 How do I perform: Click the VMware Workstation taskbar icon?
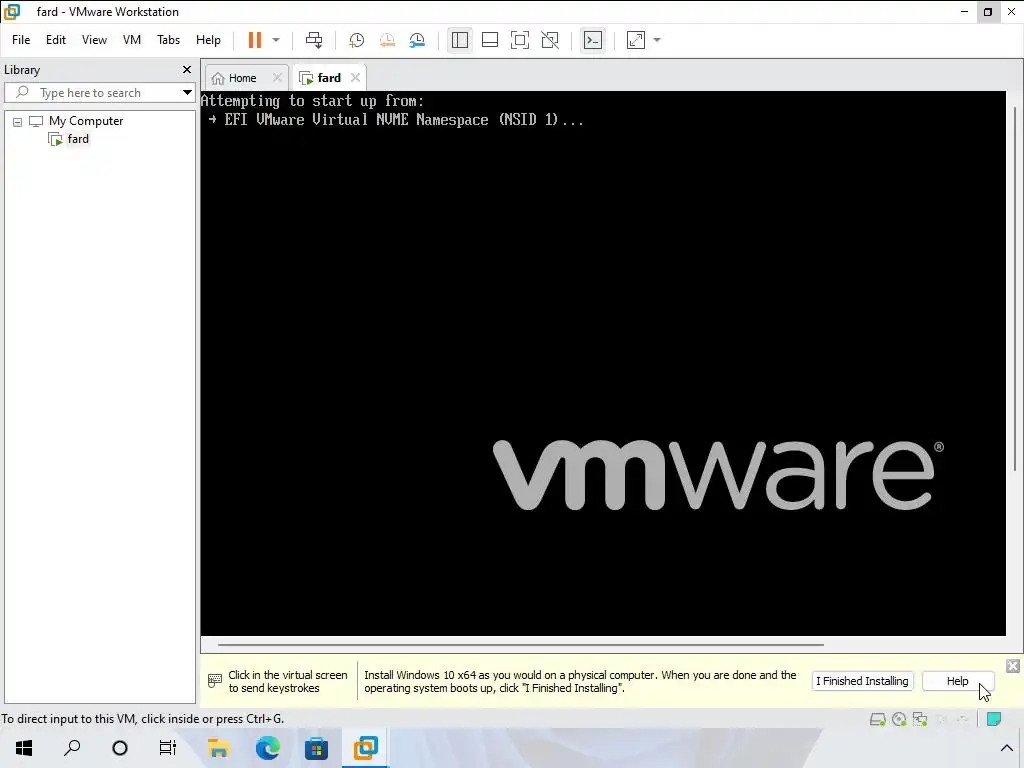tap(366, 748)
